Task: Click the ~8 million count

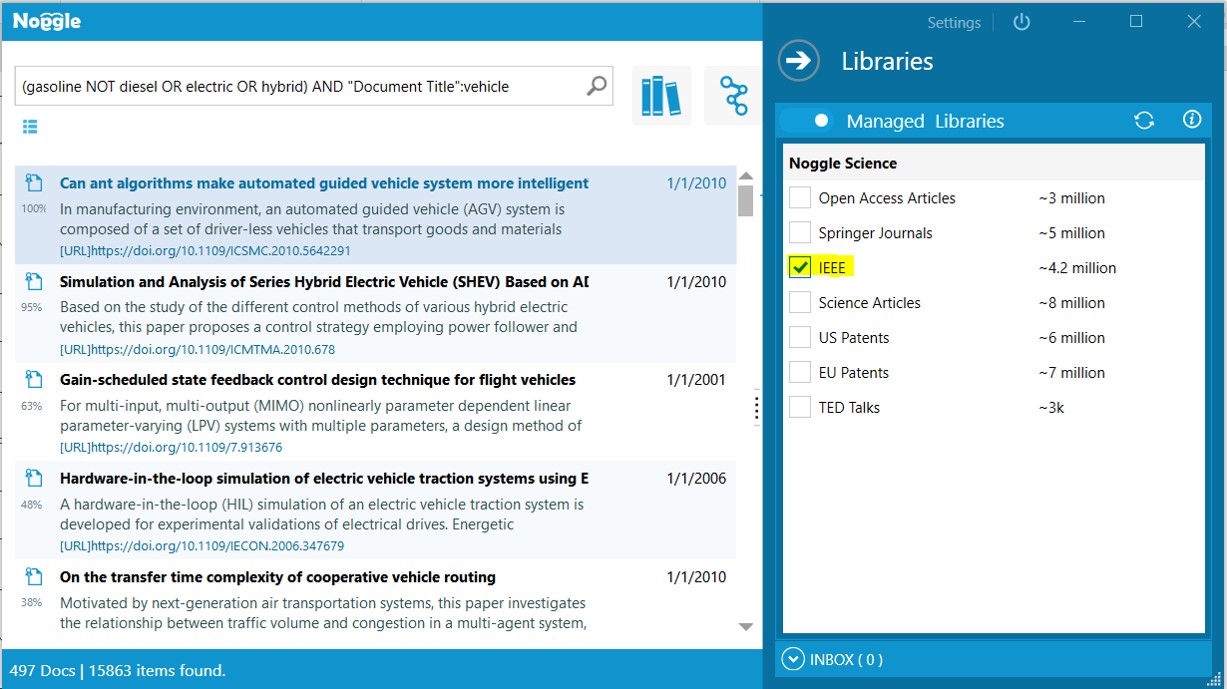Action: (x=1071, y=303)
